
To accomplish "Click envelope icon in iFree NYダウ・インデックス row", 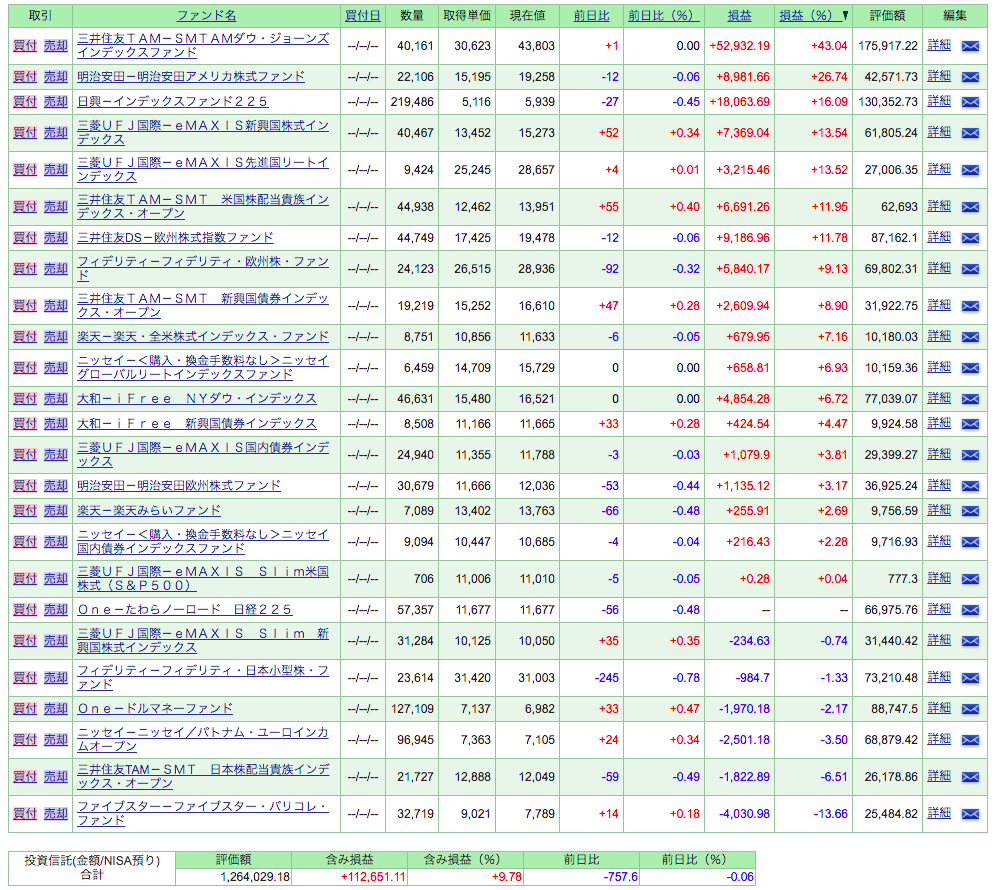I will click(970, 400).
